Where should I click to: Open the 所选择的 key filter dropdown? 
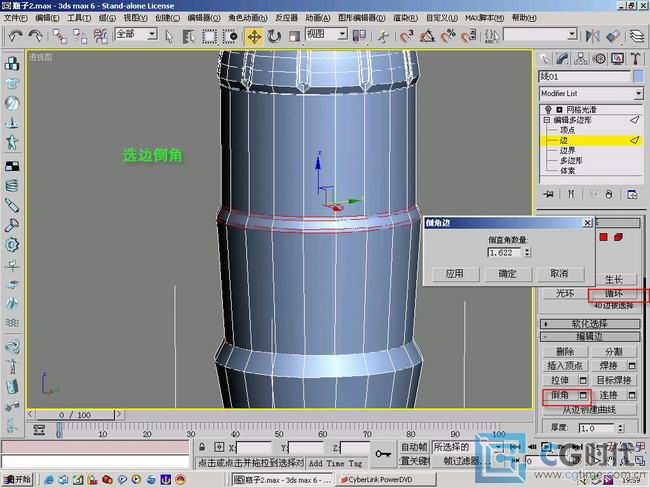coord(499,447)
